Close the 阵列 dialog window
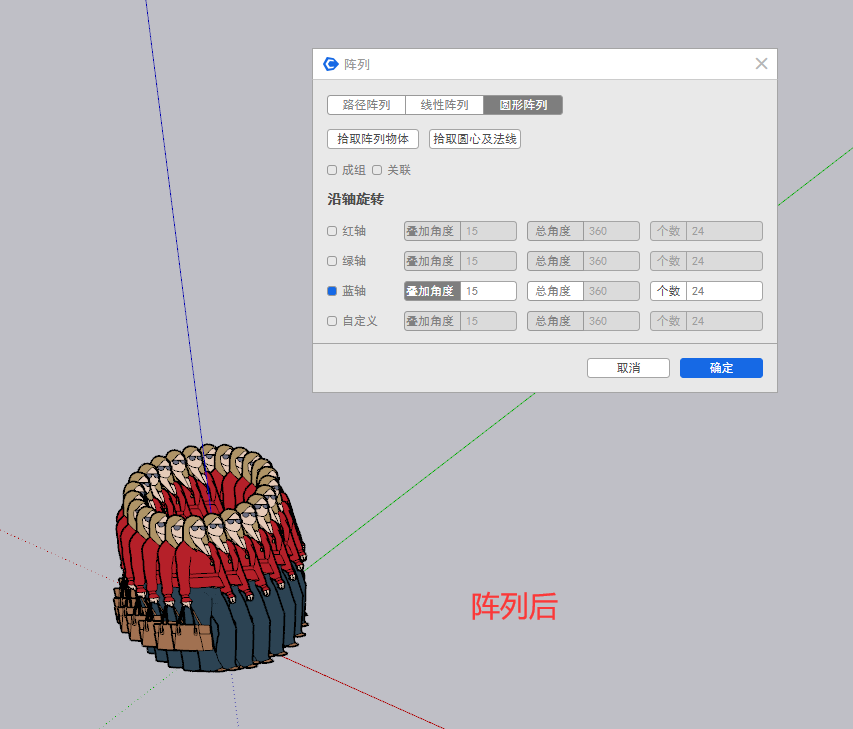 point(761,64)
